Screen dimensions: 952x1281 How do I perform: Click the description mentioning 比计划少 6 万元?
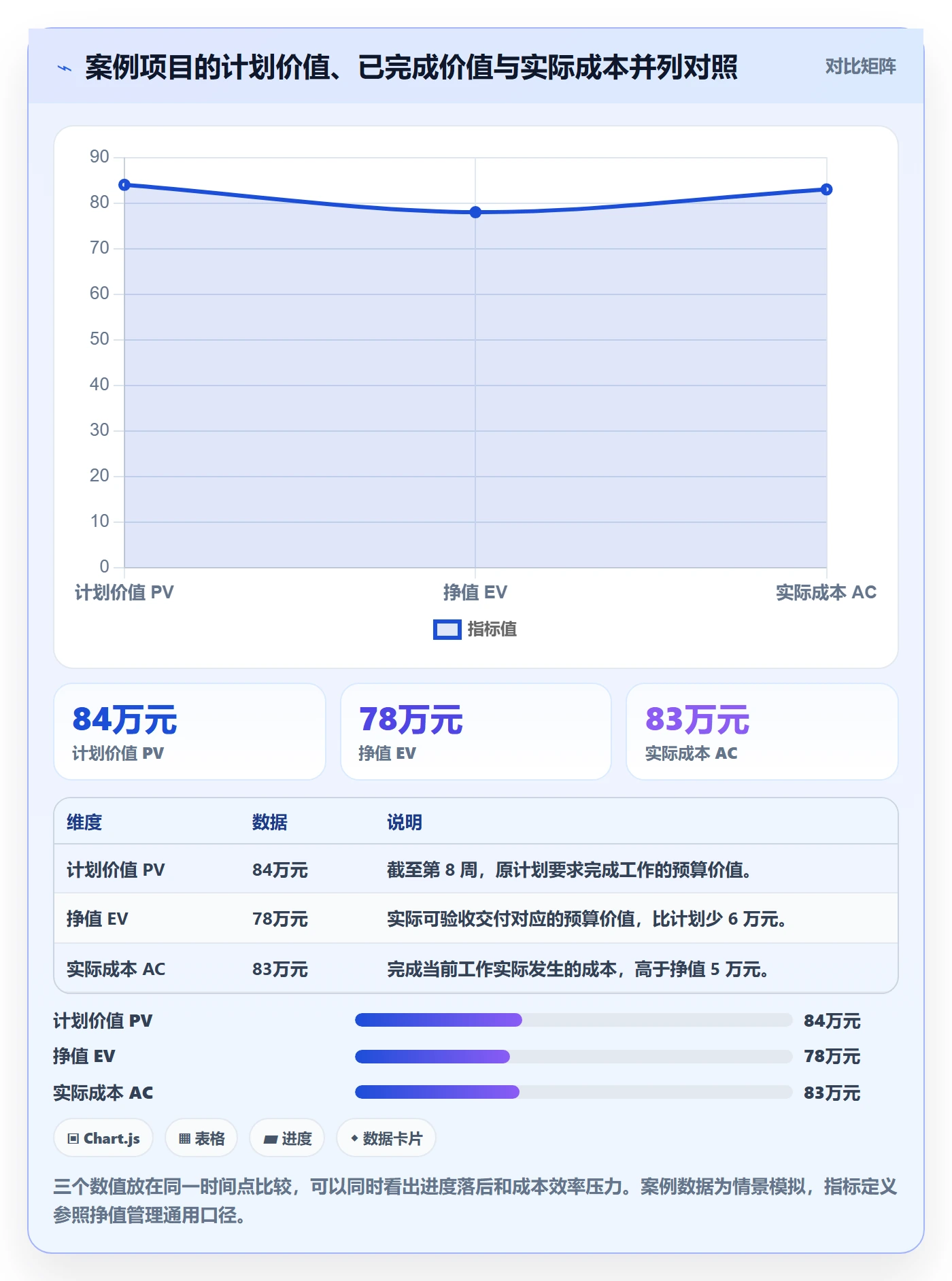pos(587,919)
